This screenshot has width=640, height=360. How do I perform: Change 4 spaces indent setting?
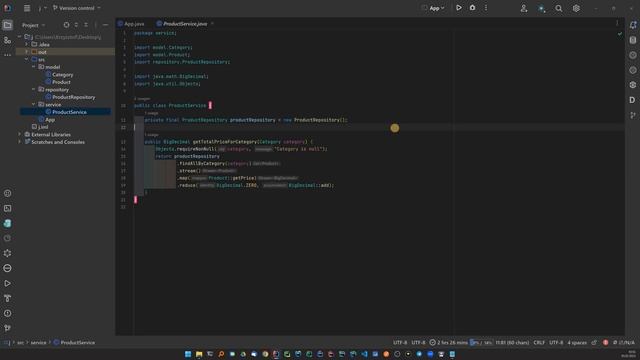577,342
